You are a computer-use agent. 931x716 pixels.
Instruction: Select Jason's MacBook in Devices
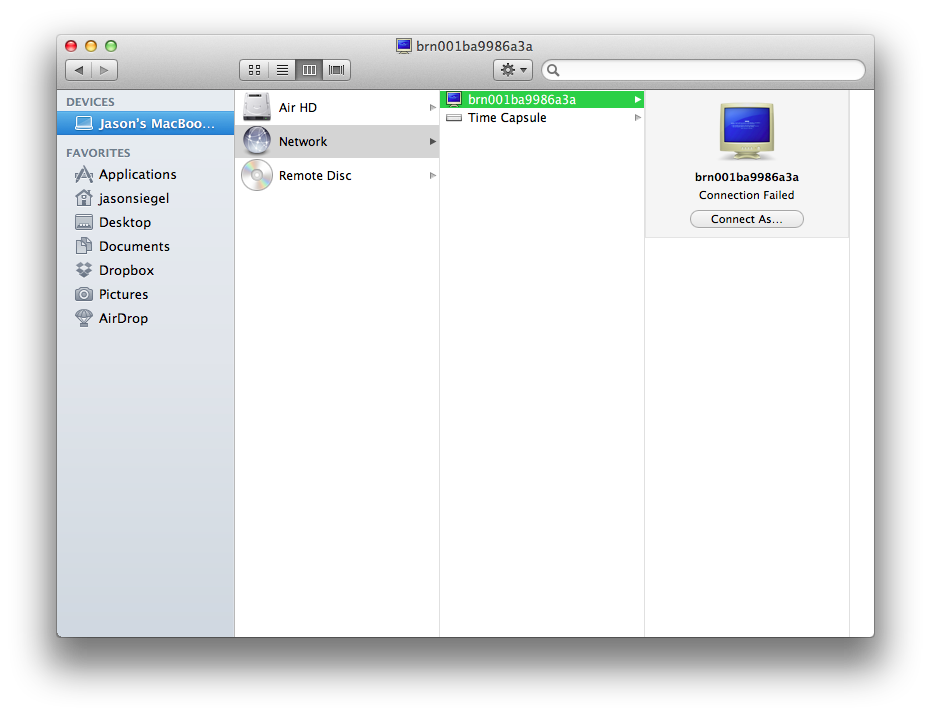tap(145, 123)
